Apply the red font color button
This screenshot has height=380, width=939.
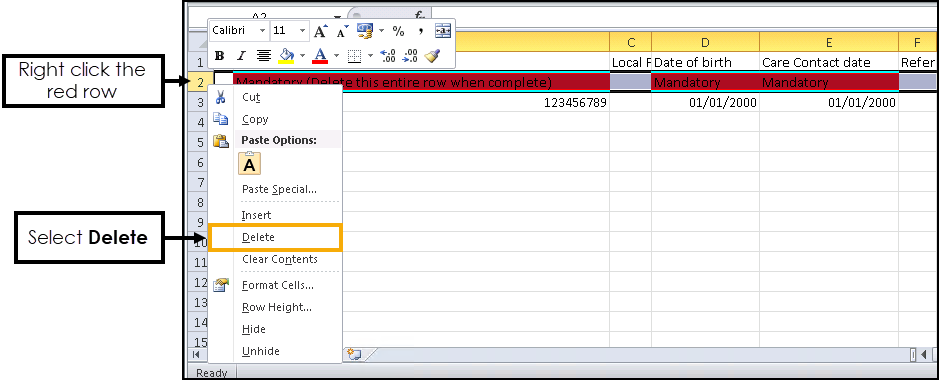320,56
